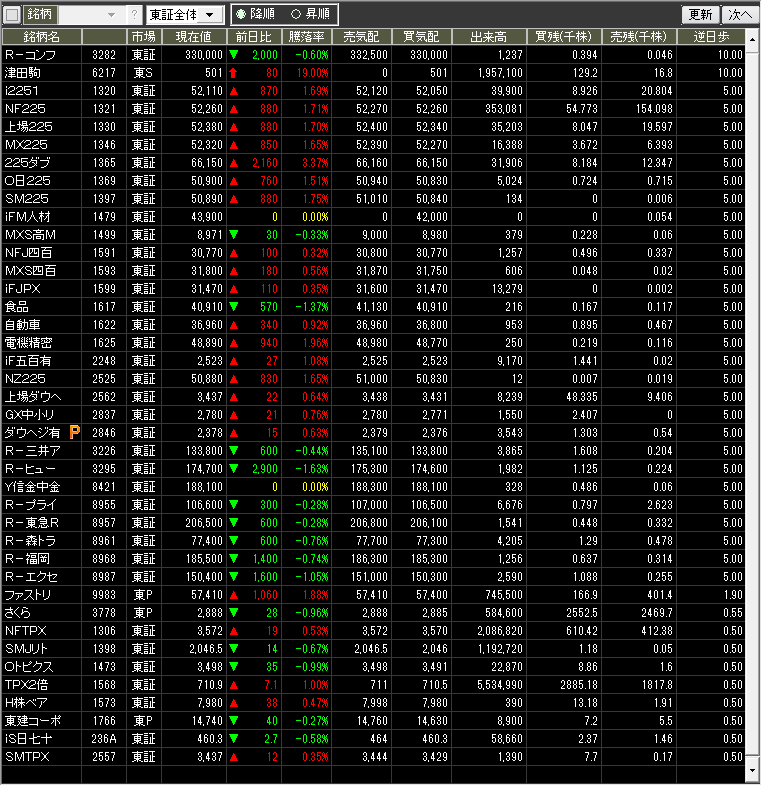The height and width of the screenshot is (786, 762).
Task: Select the 昇順 ascending radio button
Action: pyautogui.click(x=296, y=15)
